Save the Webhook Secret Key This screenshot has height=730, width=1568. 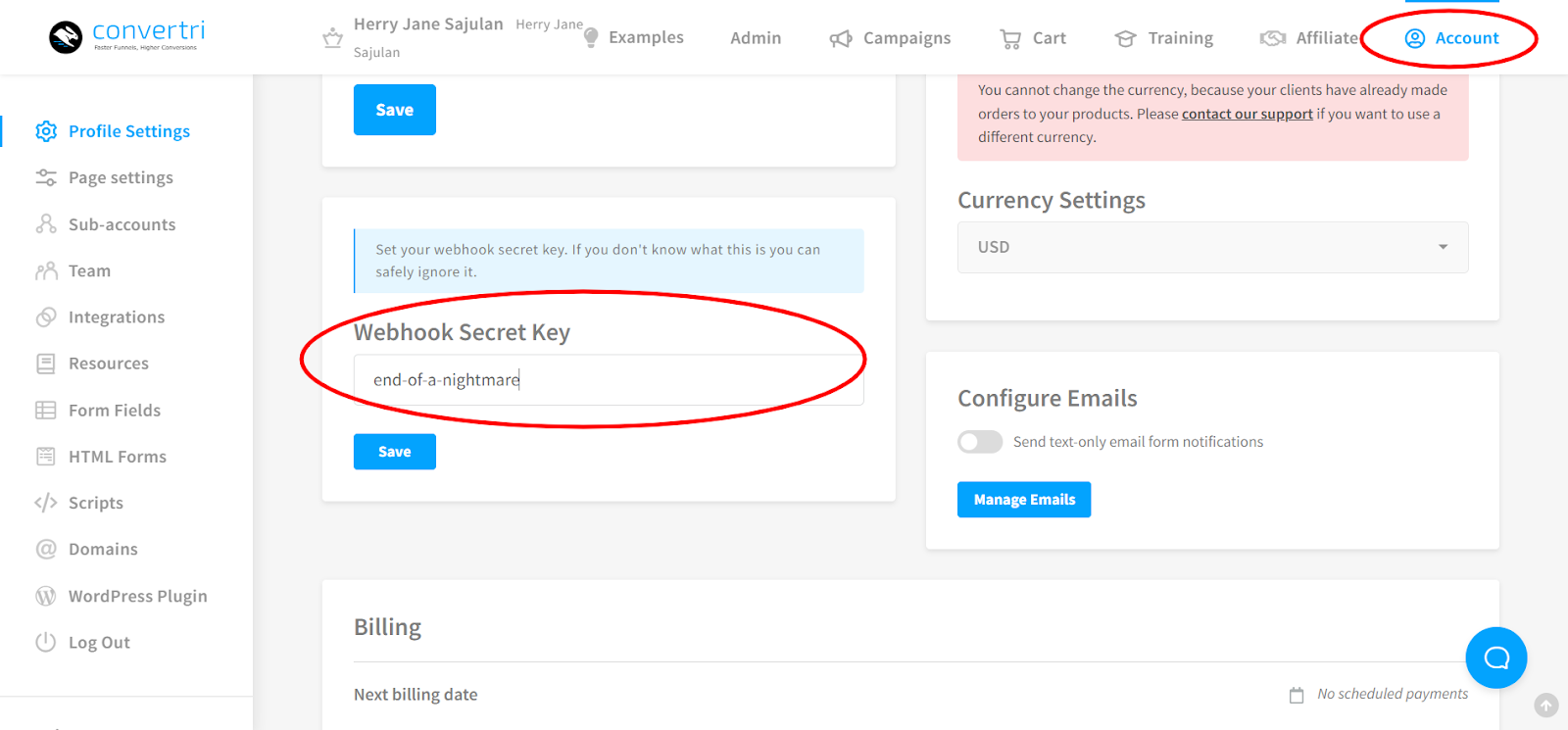(x=395, y=452)
